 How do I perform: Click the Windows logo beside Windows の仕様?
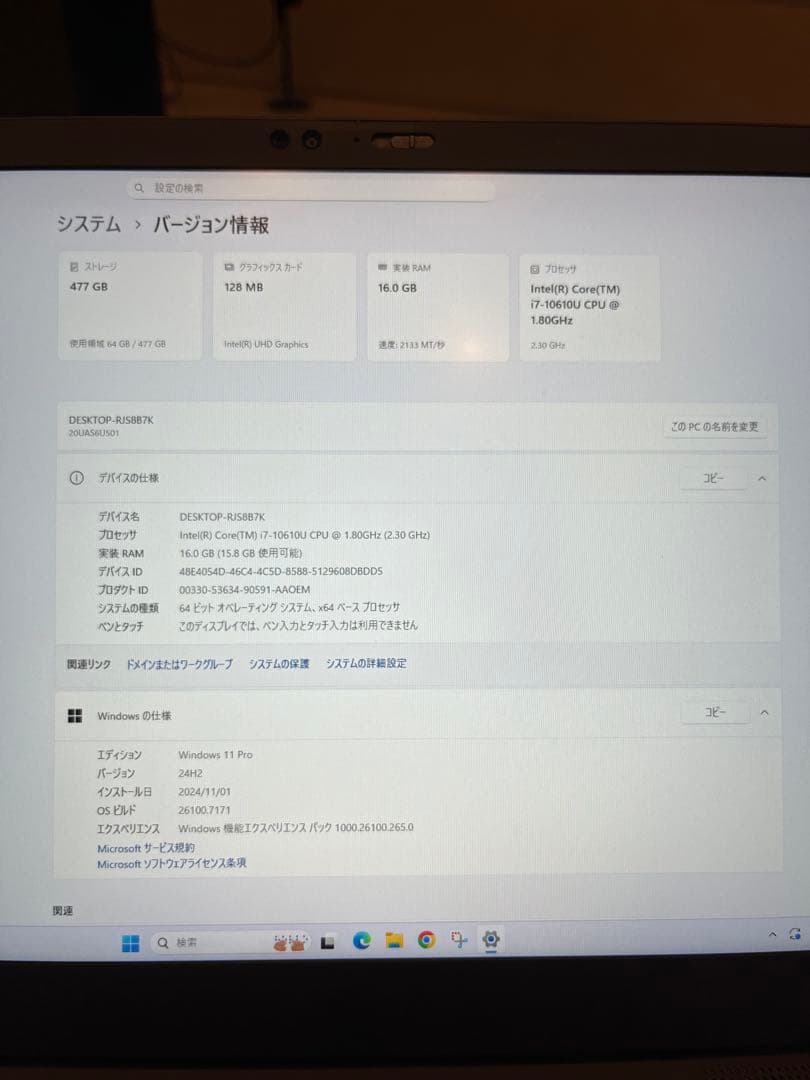(x=78, y=712)
